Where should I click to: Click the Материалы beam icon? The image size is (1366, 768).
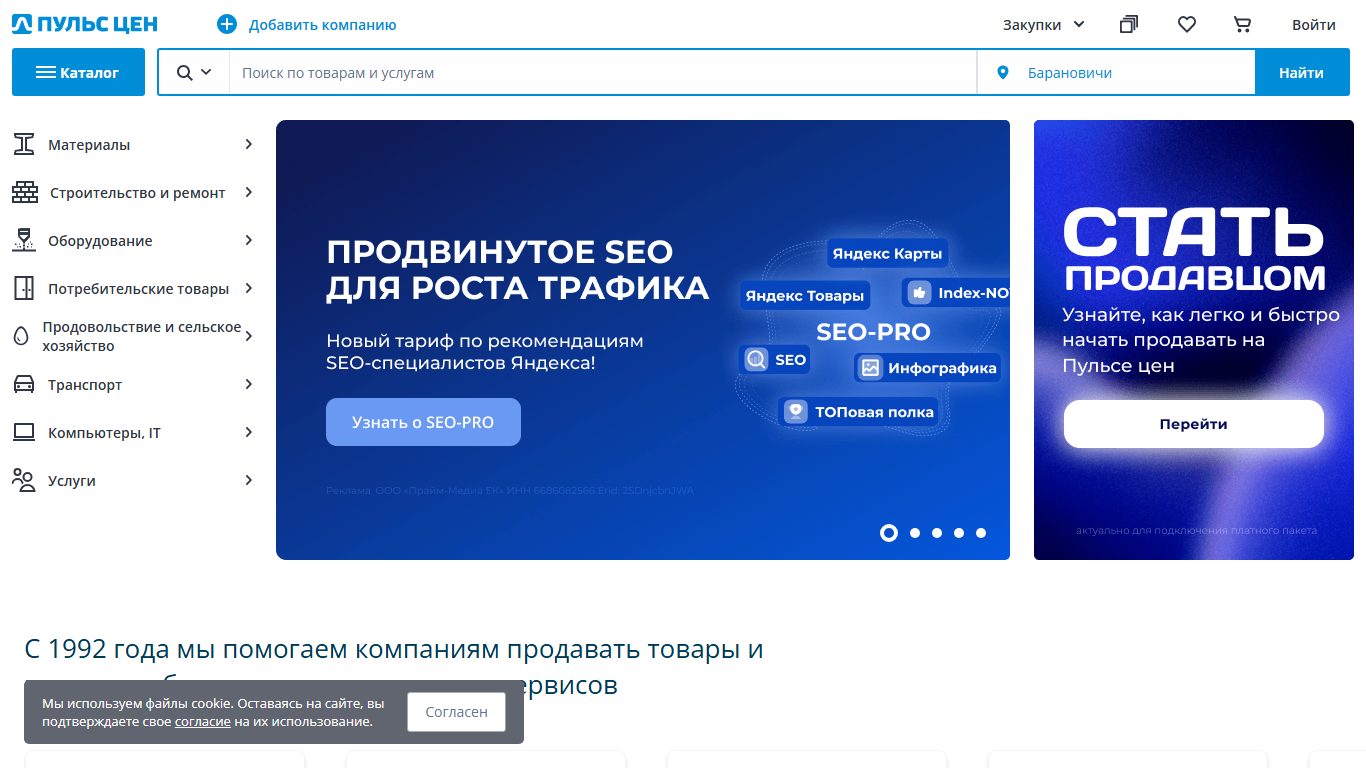pos(24,144)
